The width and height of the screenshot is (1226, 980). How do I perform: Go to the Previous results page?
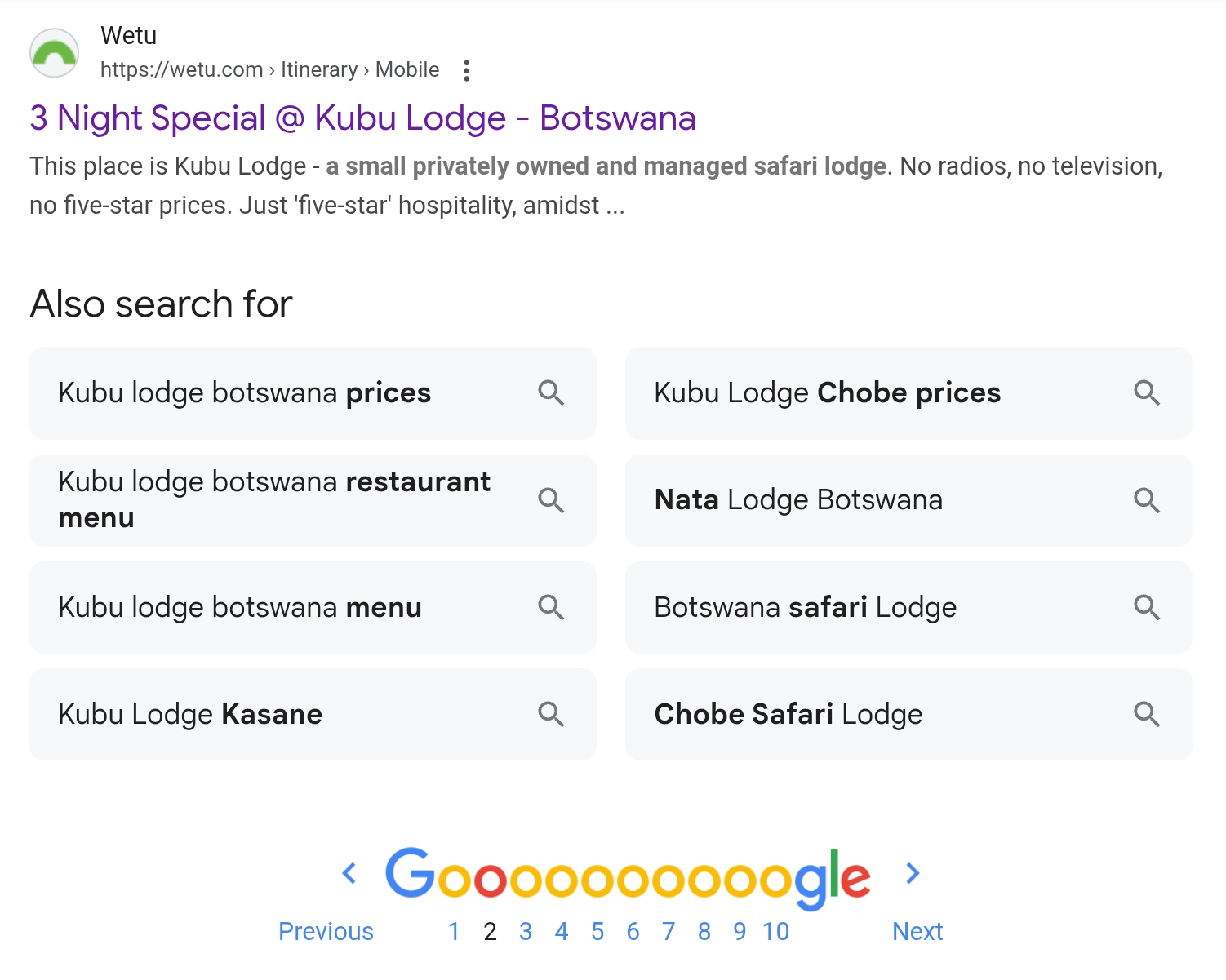(326, 930)
